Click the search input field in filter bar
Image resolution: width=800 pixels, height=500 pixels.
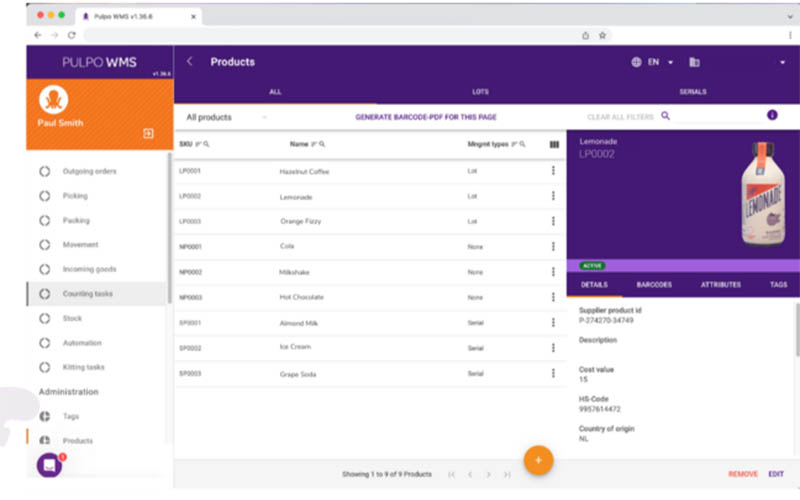point(717,117)
